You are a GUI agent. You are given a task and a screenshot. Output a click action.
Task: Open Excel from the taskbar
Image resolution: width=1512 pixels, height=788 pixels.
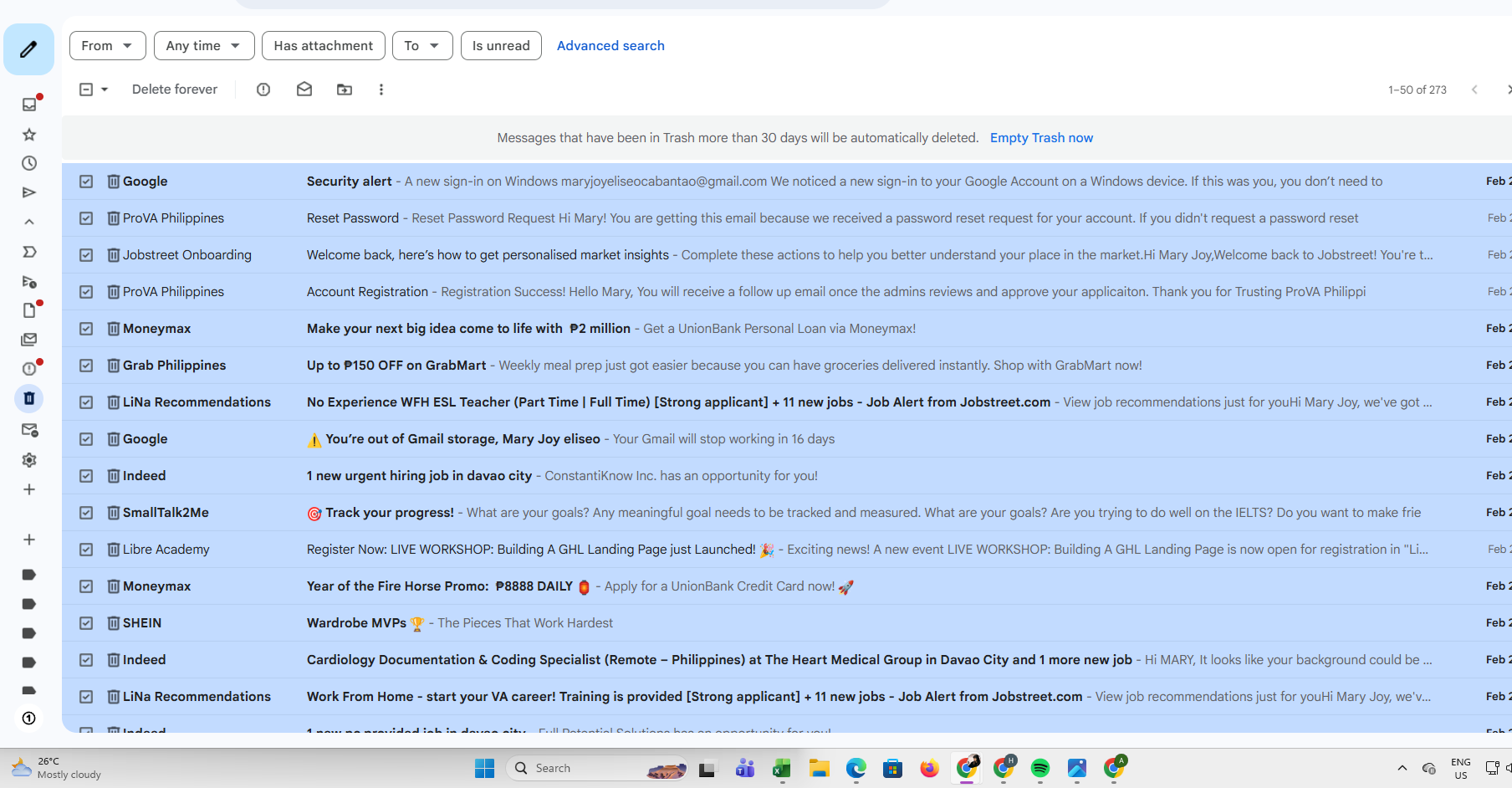[x=782, y=769]
